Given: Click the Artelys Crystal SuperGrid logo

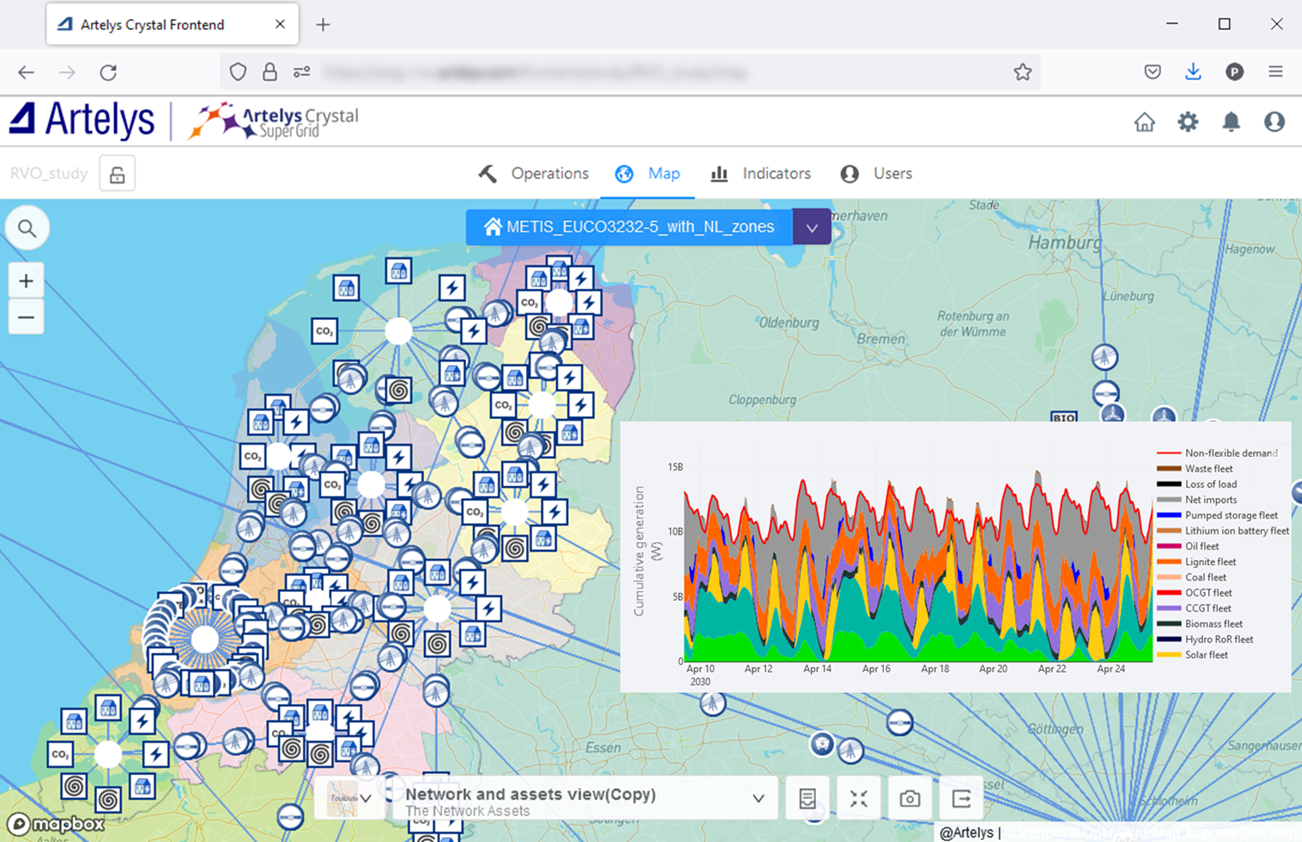Looking at the screenshot, I should click(273, 121).
